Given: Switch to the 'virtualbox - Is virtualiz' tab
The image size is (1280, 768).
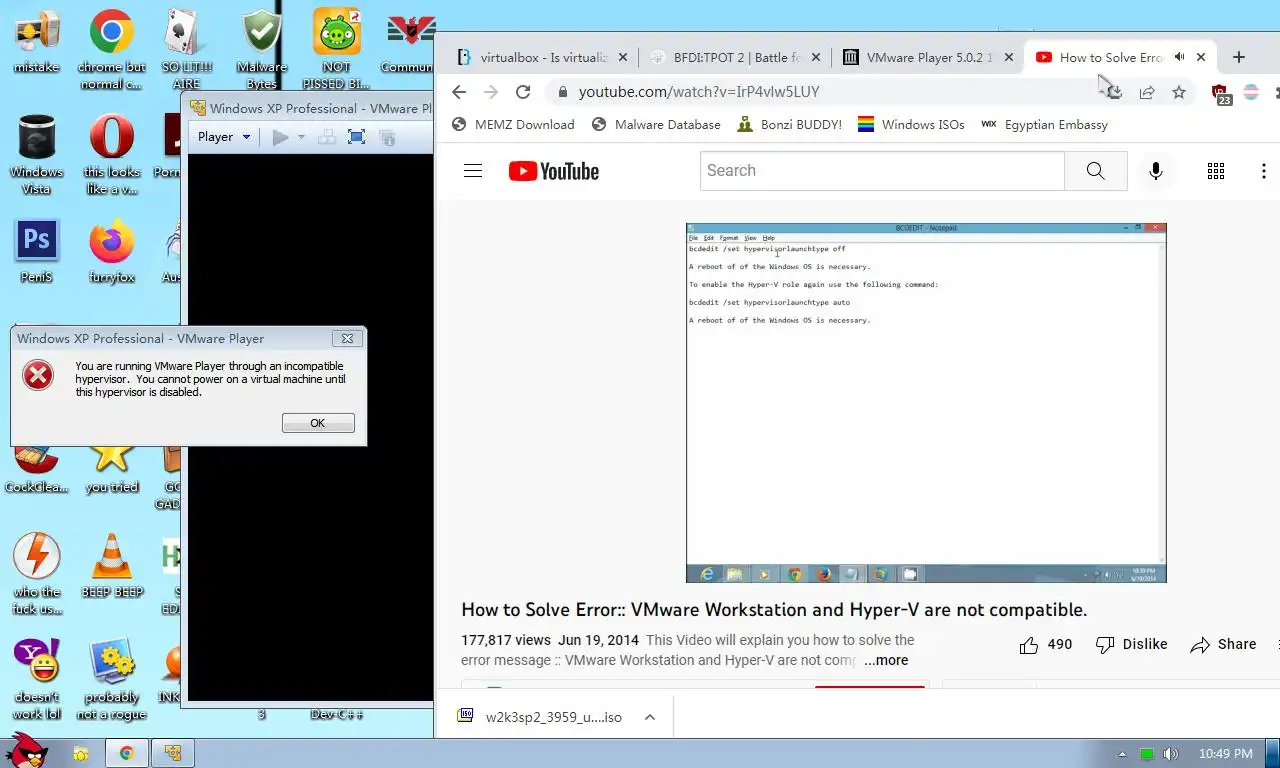Looking at the screenshot, I should [x=543, y=57].
